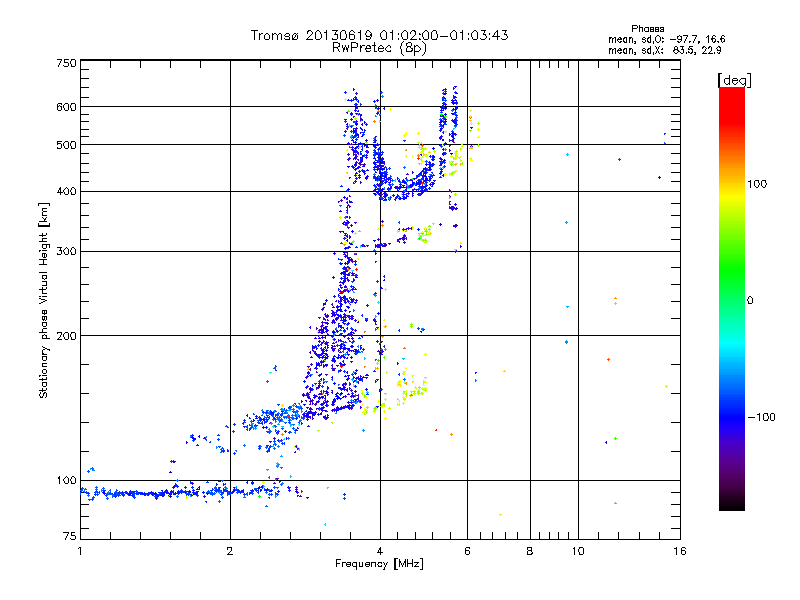Image resolution: width=800 pixels, height=600 pixels.
Task: Click the y-axis tick label '600'
Action: tap(66, 107)
